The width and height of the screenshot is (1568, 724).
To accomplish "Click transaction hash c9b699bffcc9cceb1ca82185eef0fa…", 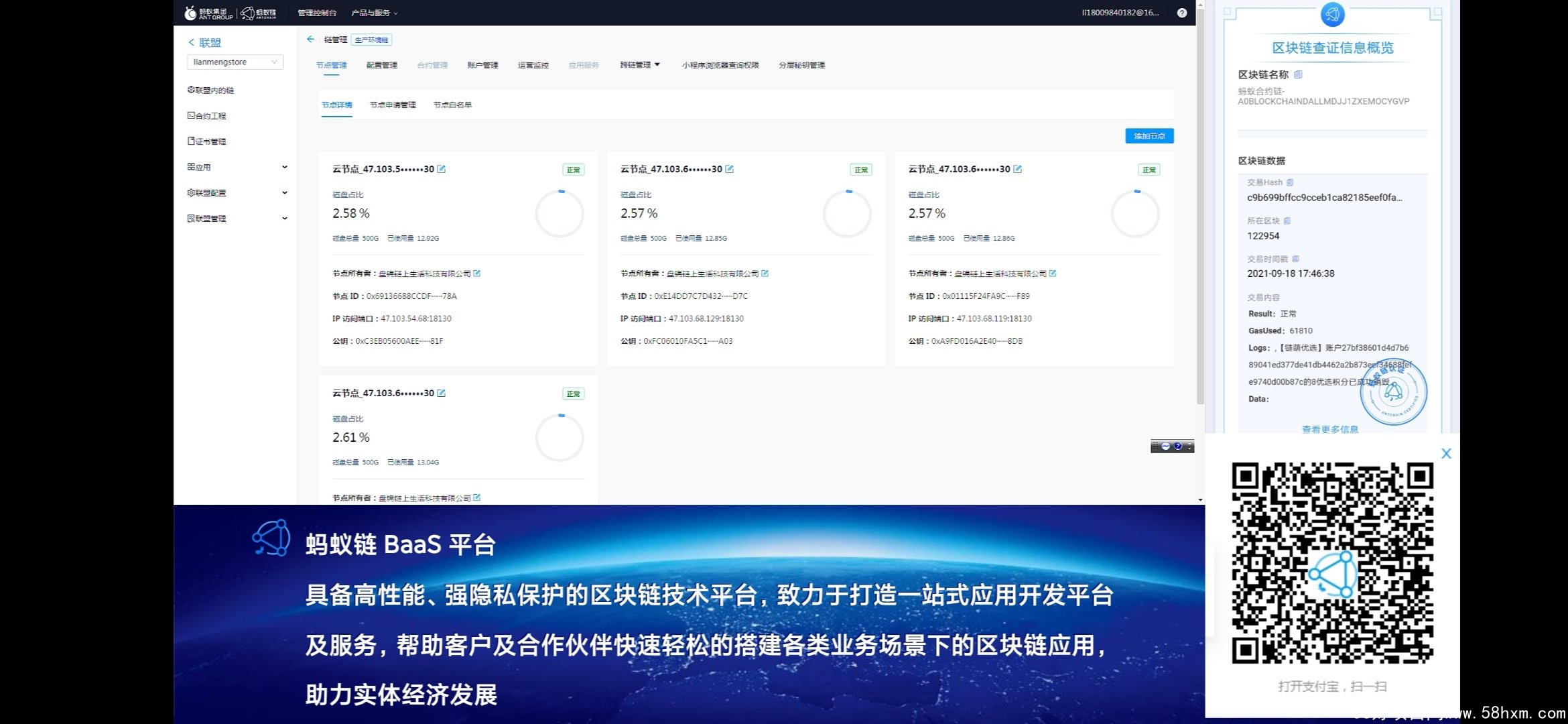I will (1324, 198).
